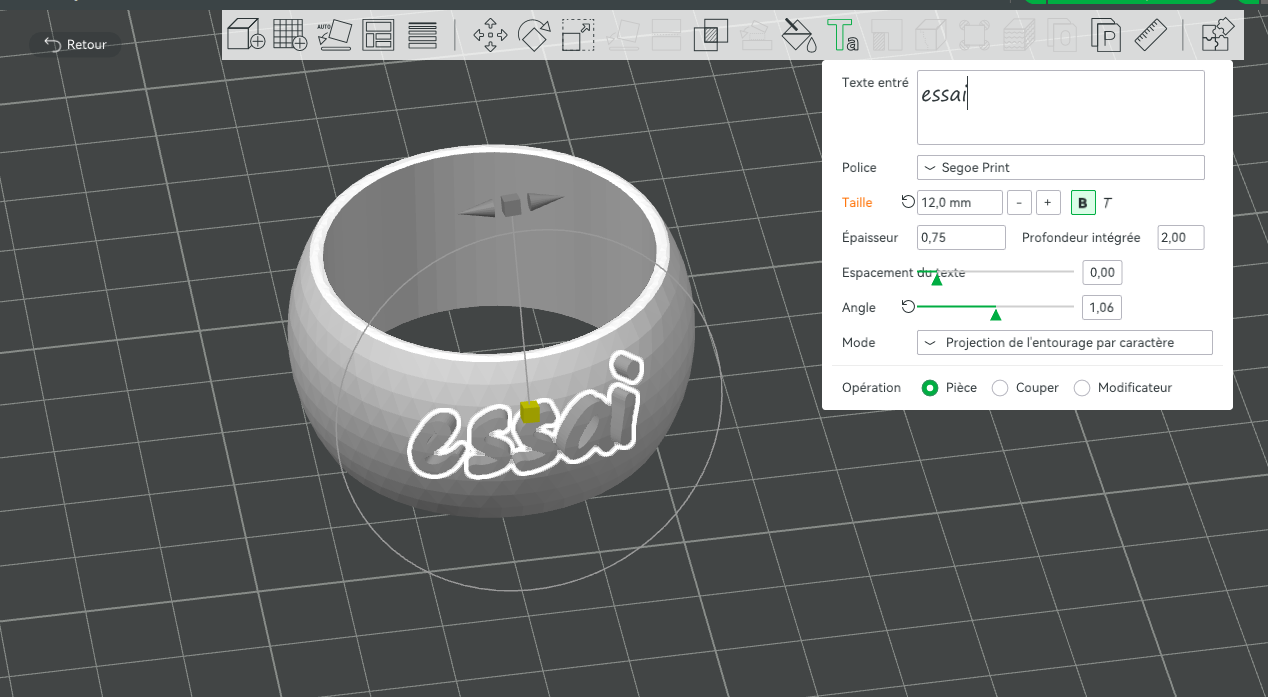Click into the Texte entré text box

1060,107
